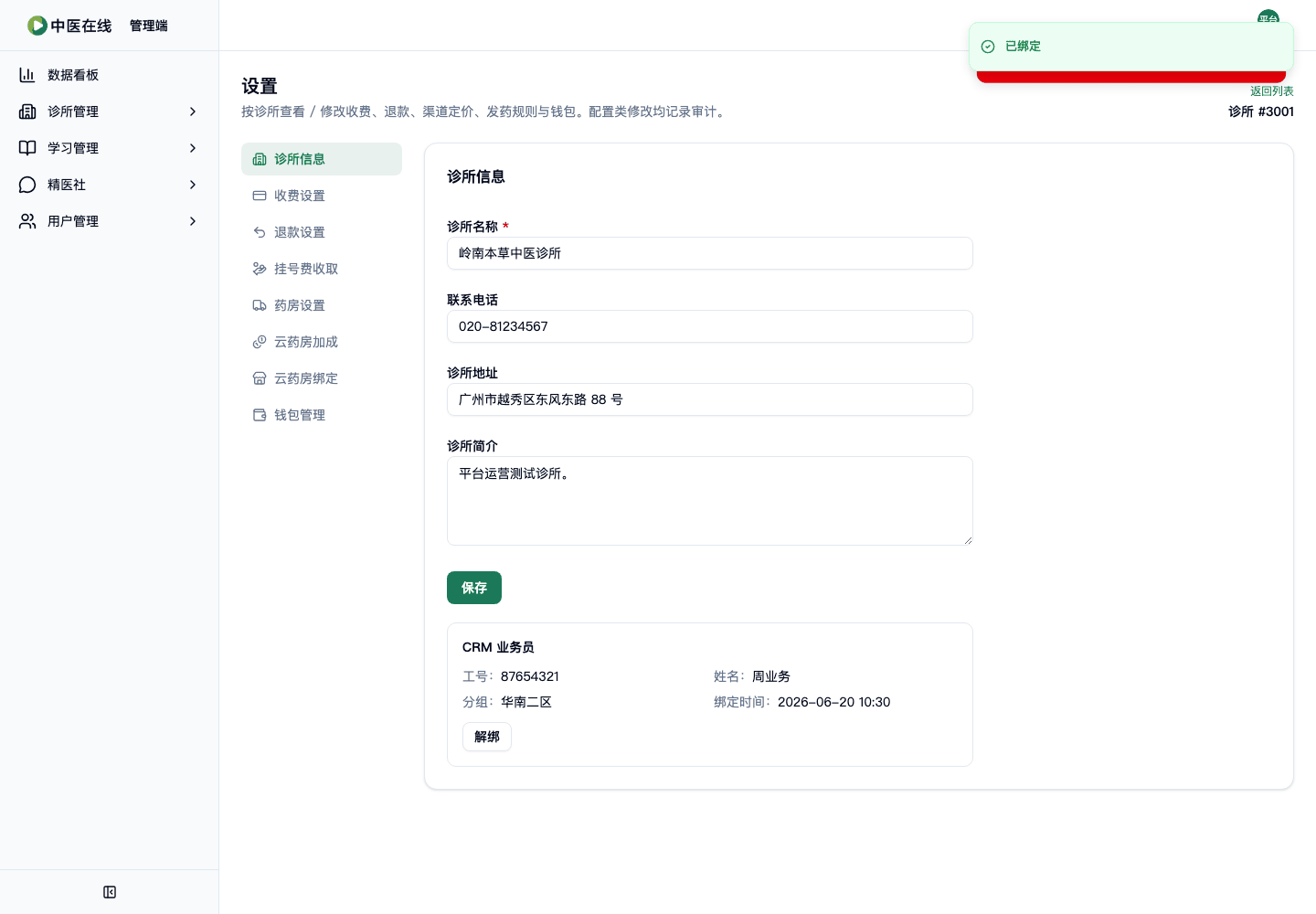Click the 收费设置 card icon
This screenshot has height=914, width=1316.
click(260, 196)
